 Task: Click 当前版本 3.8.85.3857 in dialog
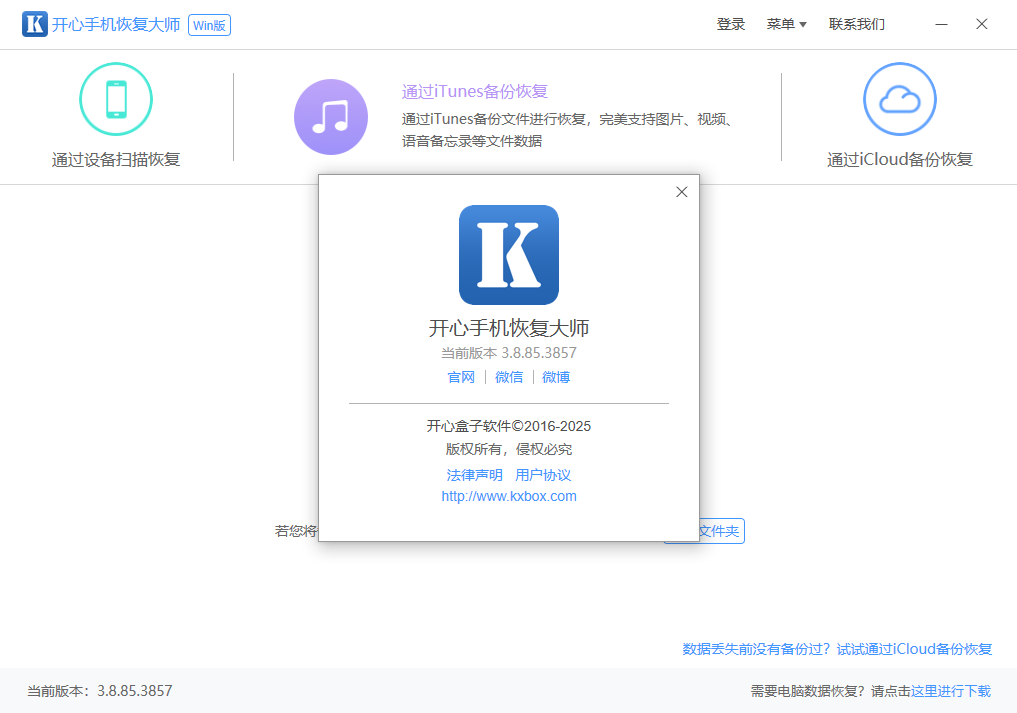[x=508, y=353]
